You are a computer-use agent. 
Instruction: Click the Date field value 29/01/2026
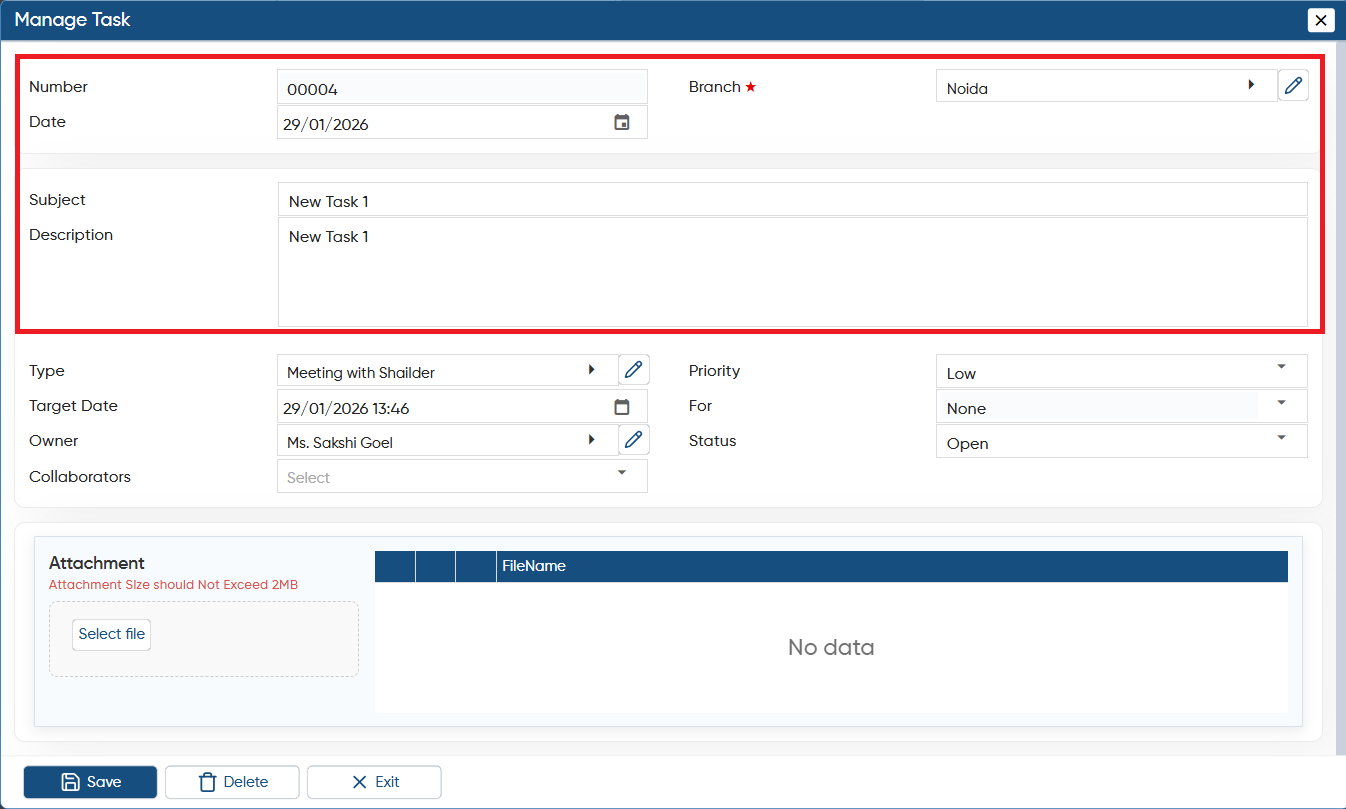click(x=326, y=125)
